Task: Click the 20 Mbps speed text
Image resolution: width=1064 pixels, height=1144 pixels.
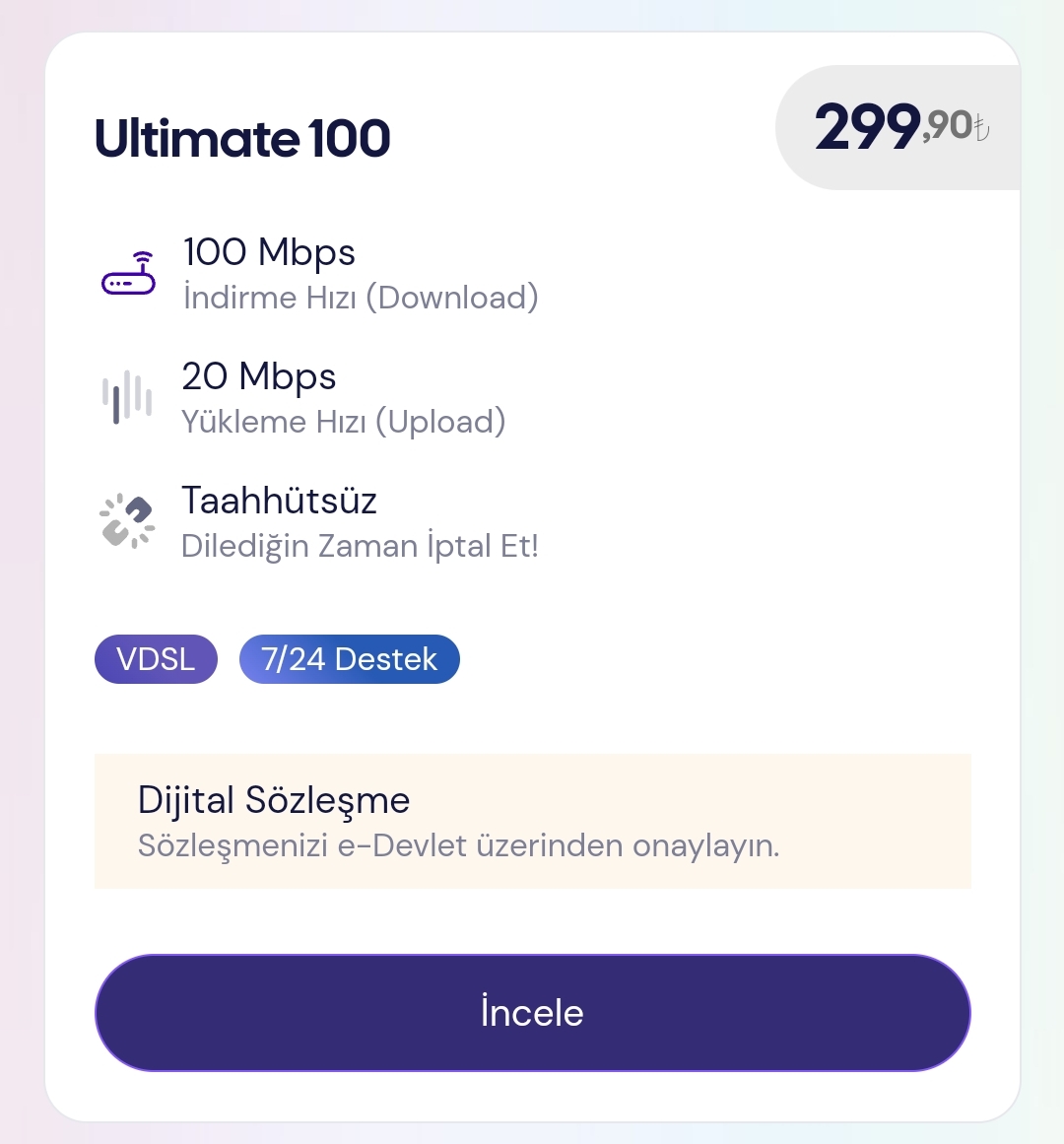Action: point(259,376)
